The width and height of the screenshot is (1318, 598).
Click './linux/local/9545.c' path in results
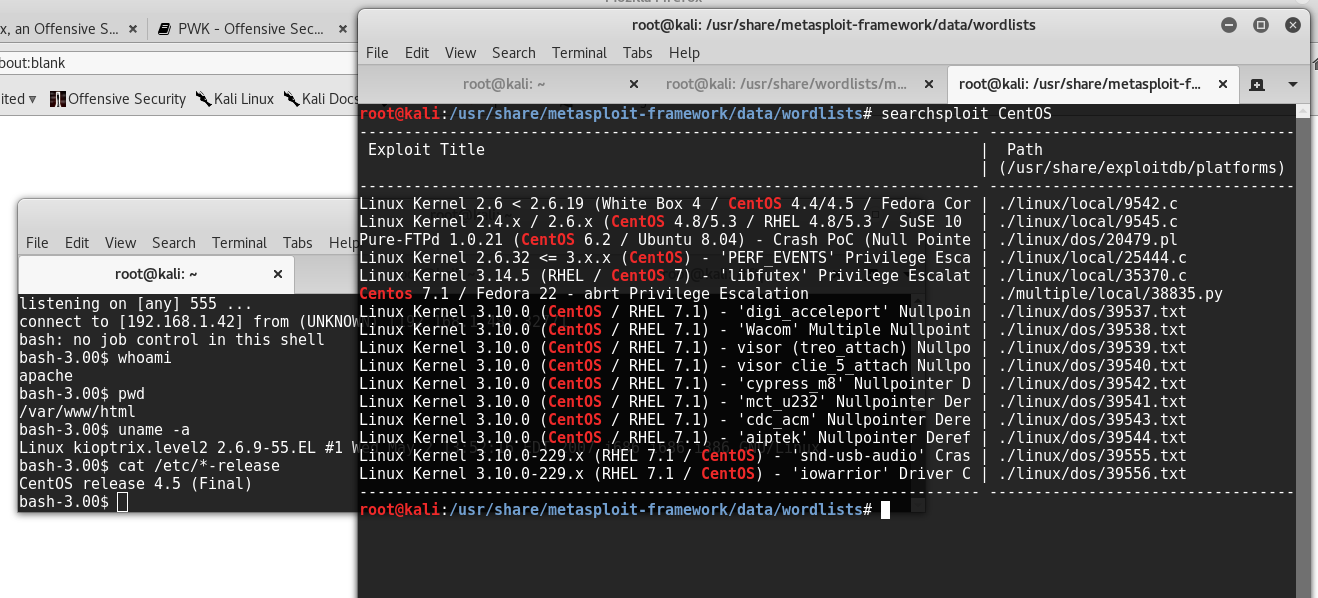(x=1088, y=222)
